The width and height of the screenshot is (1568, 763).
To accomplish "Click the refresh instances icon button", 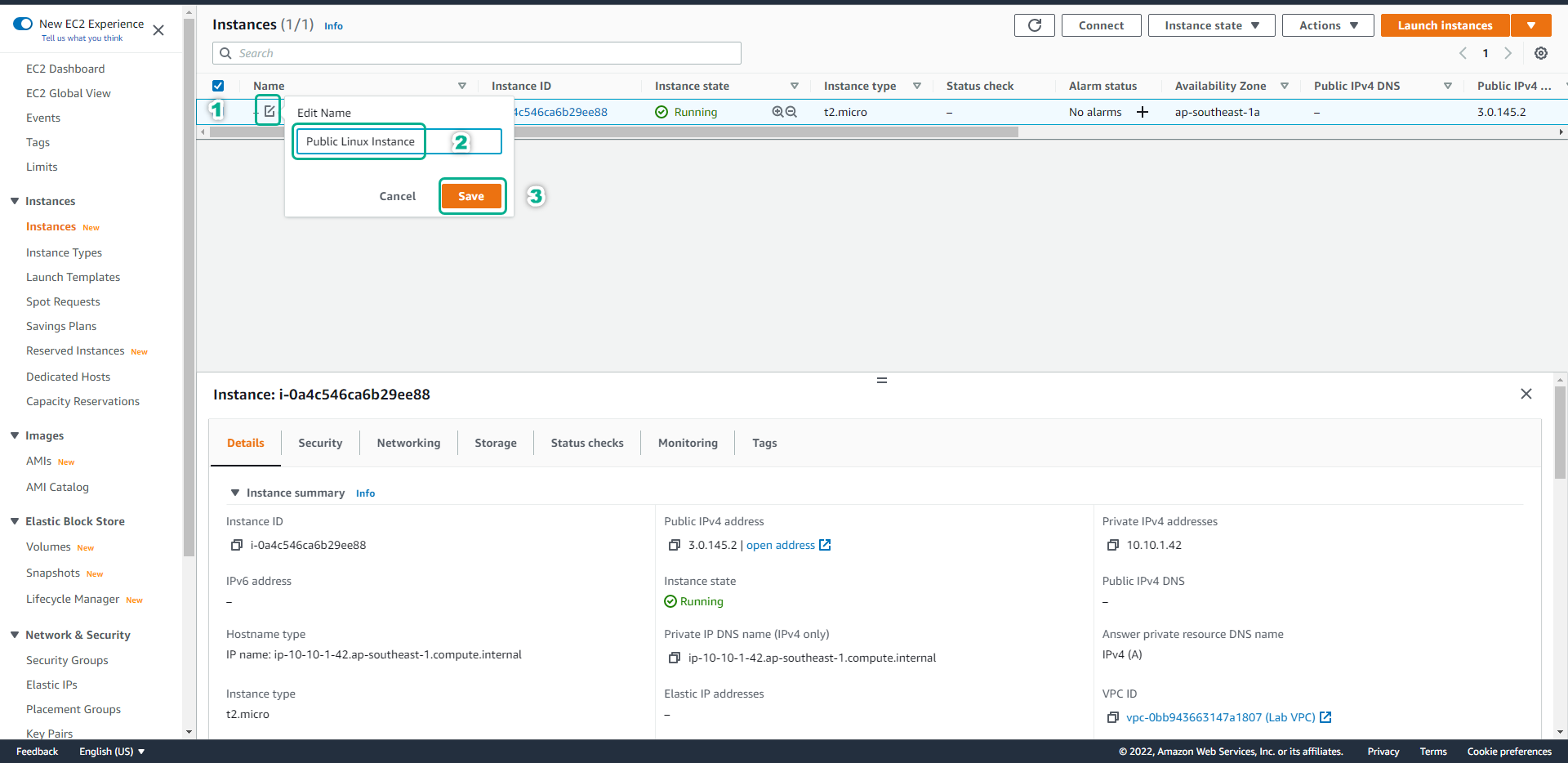I will point(1034,25).
